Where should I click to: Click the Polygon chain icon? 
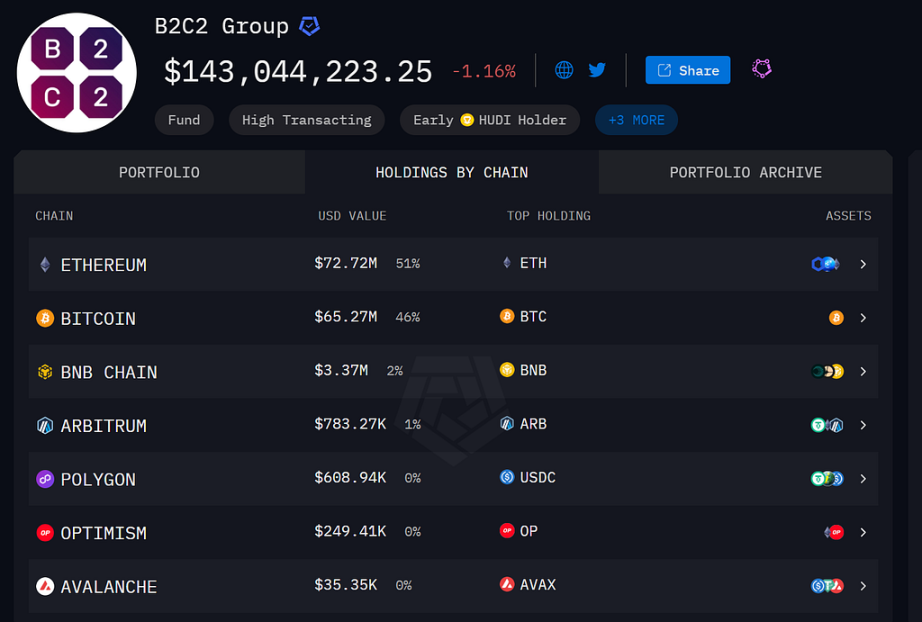point(45,479)
